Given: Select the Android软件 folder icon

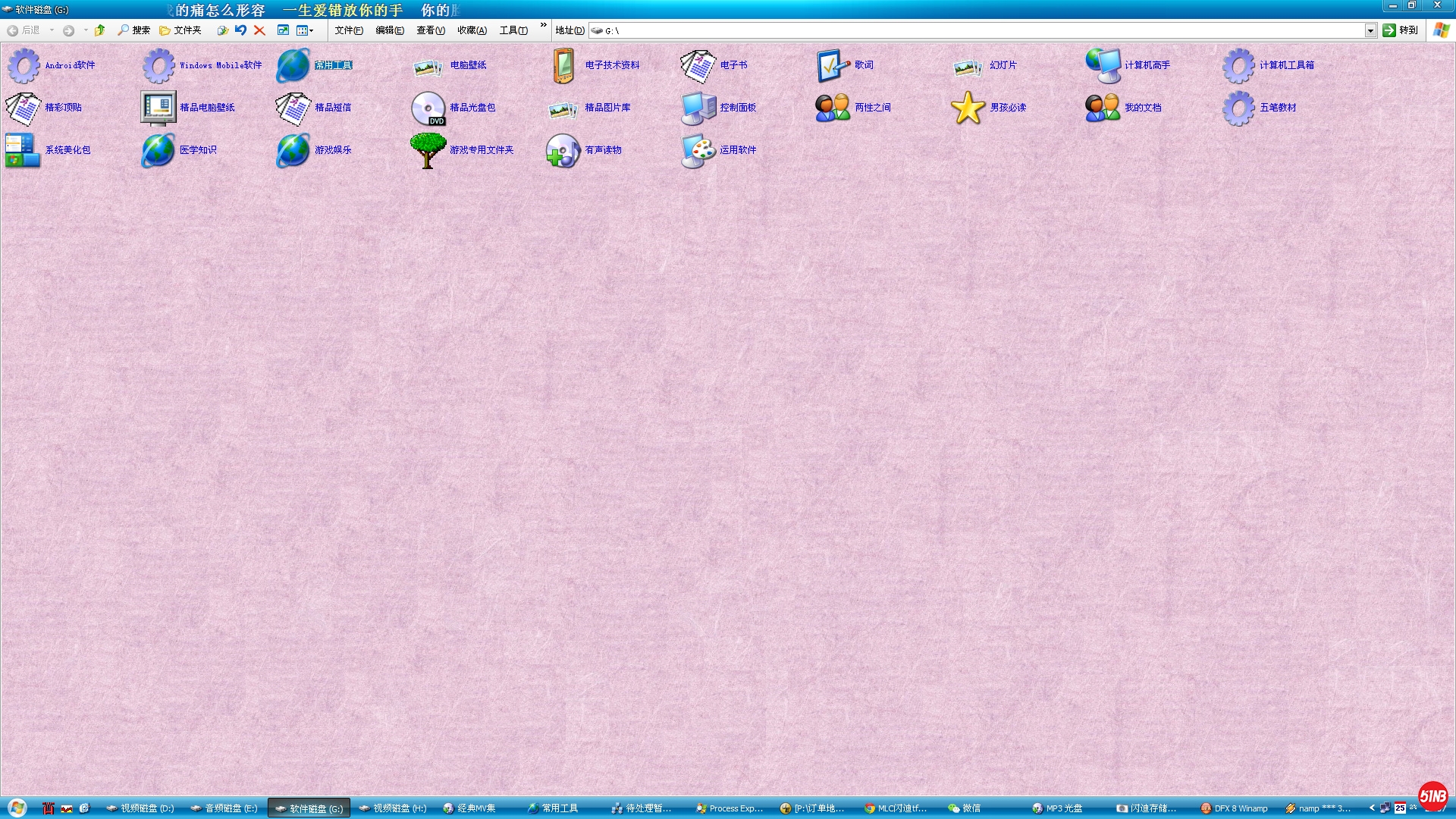Looking at the screenshot, I should click(24, 65).
